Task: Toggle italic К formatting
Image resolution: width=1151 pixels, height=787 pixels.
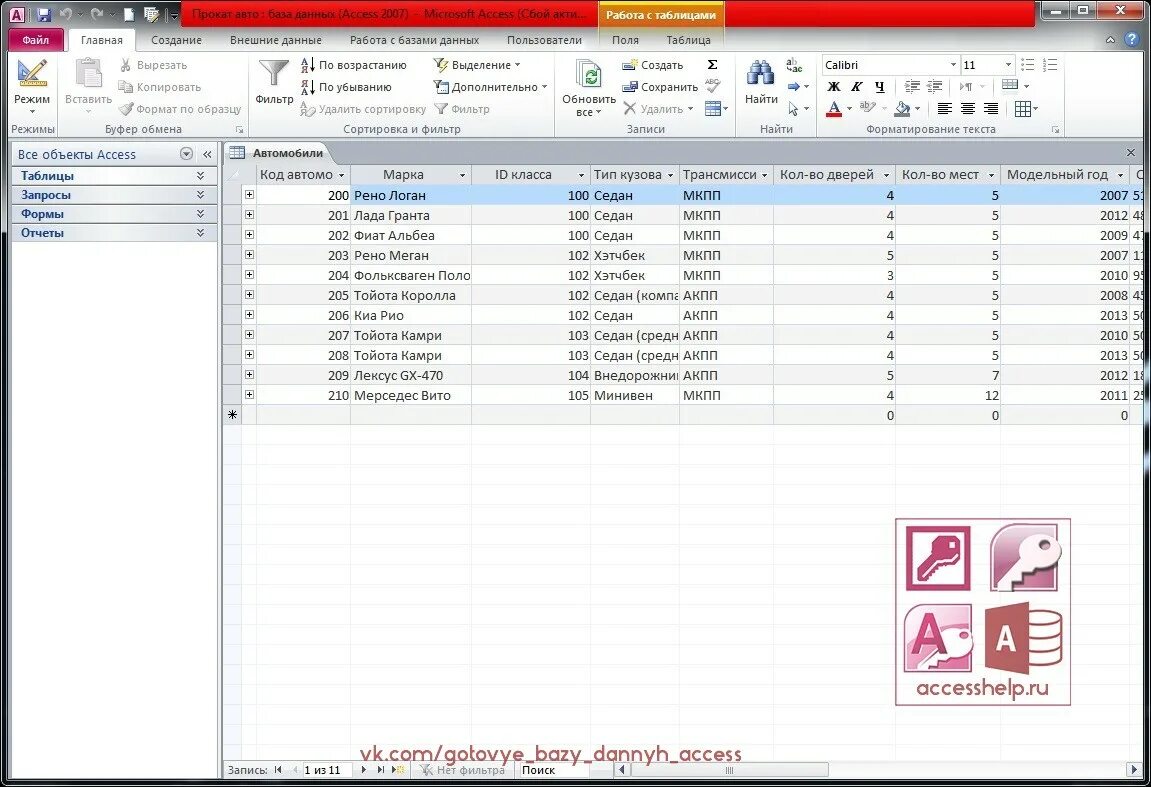Action: tap(857, 87)
